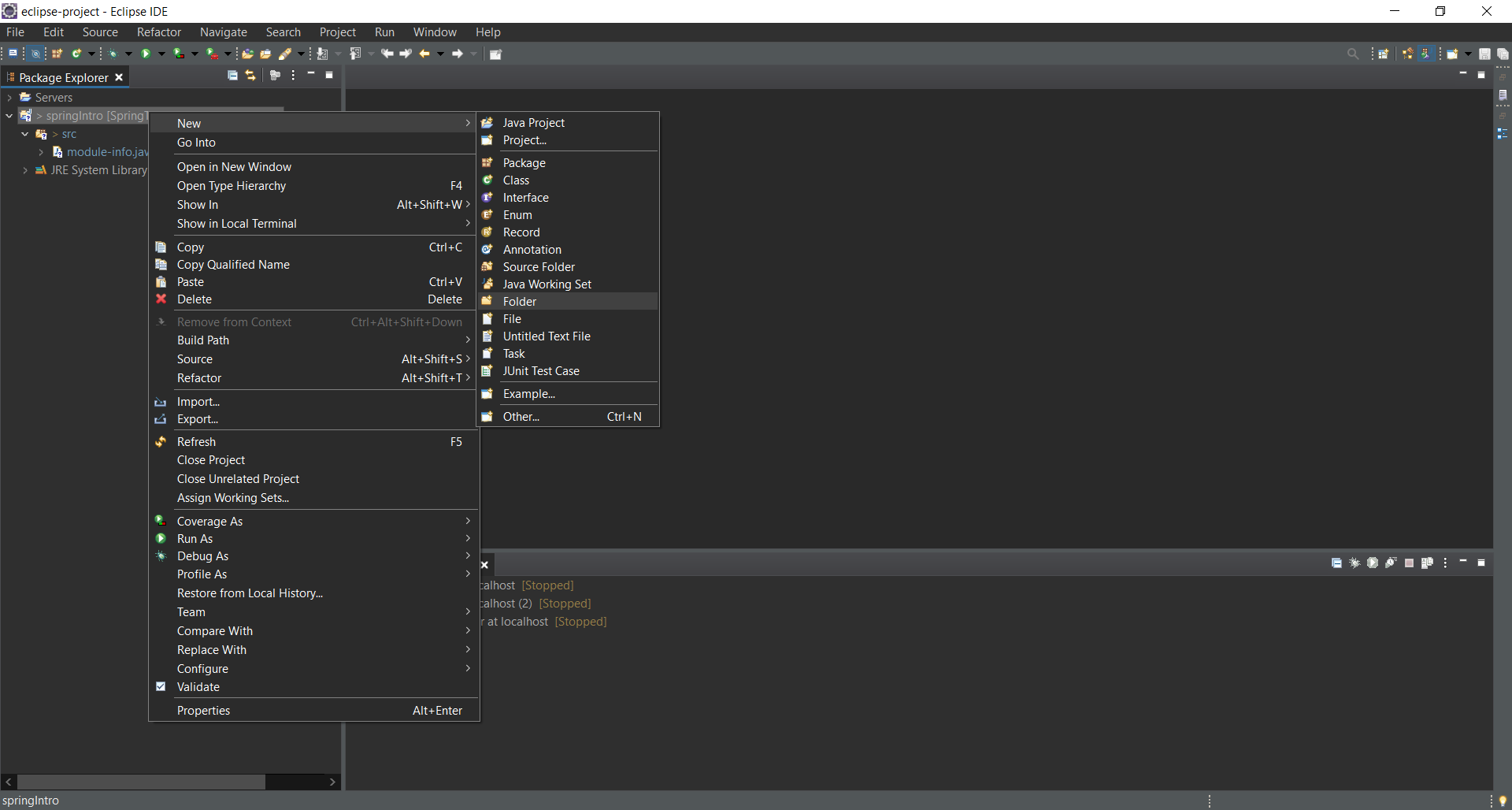Choose Package from the New submenu
The image size is (1512, 810).
pos(569,163)
